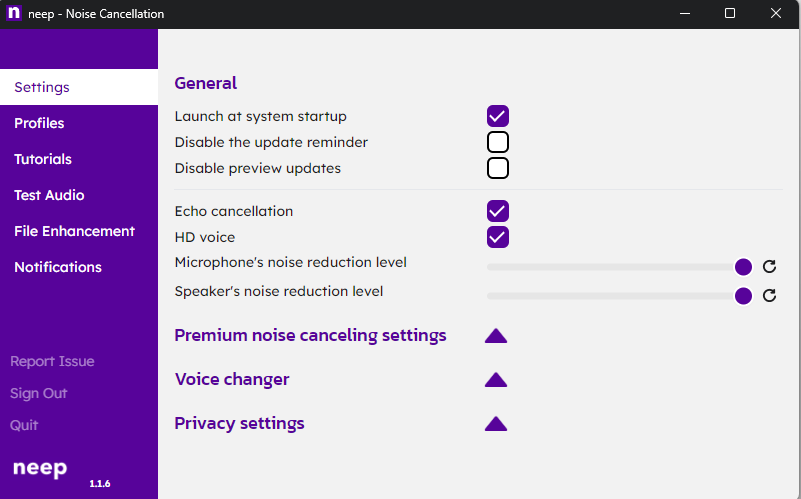Check Disable preview updates box
Viewport: 801px width, 499px height.
(x=498, y=168)
